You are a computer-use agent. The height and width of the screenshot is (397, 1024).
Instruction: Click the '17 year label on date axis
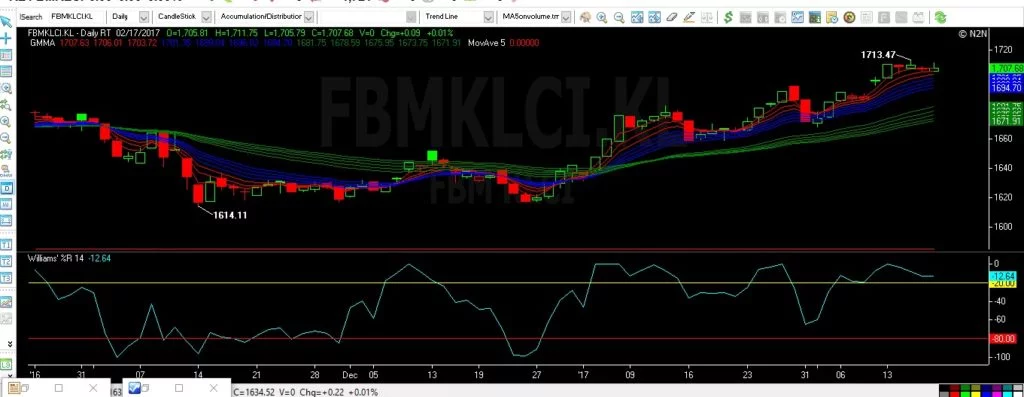[x=583, y=376]
